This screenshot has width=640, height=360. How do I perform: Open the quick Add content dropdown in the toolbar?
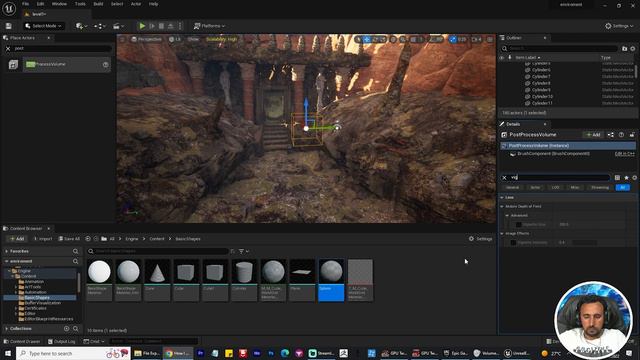81,26
